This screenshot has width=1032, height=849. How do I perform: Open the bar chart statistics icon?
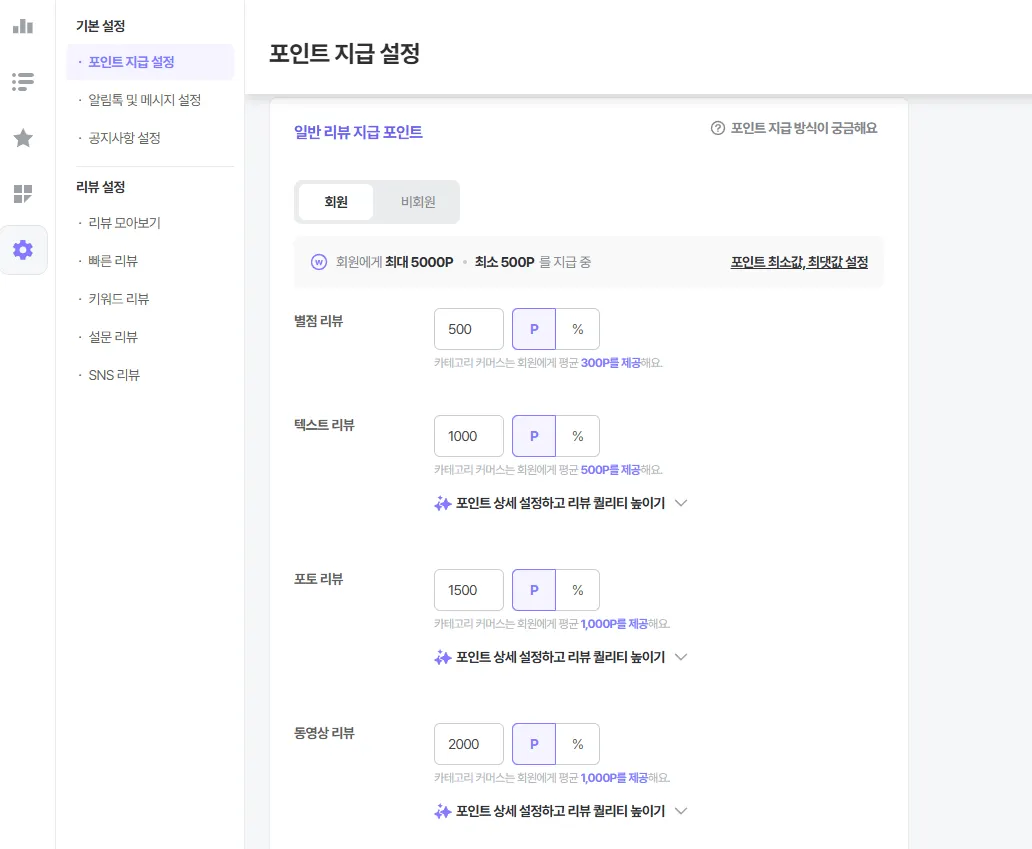pyautogui.click(x=23, y=26)
